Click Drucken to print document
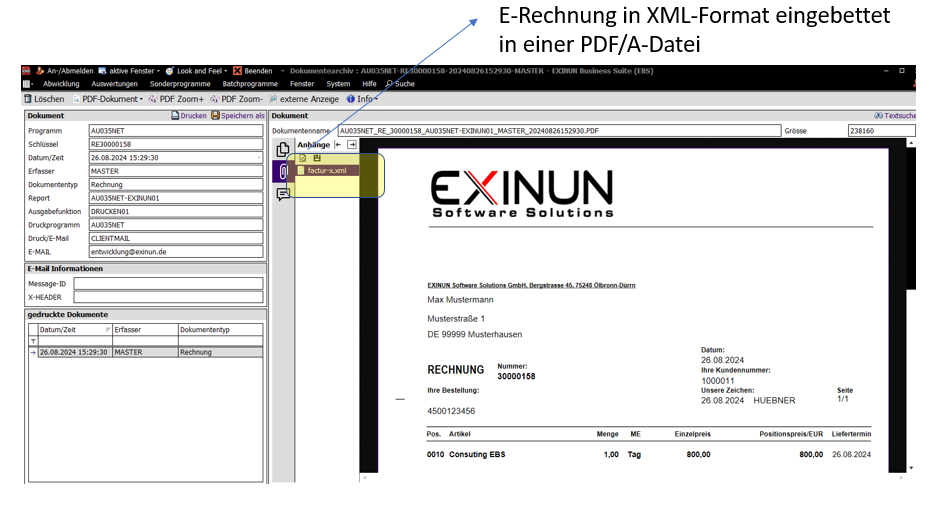The height and width of the screenshot is (507, 952). (x=189, y=115)
